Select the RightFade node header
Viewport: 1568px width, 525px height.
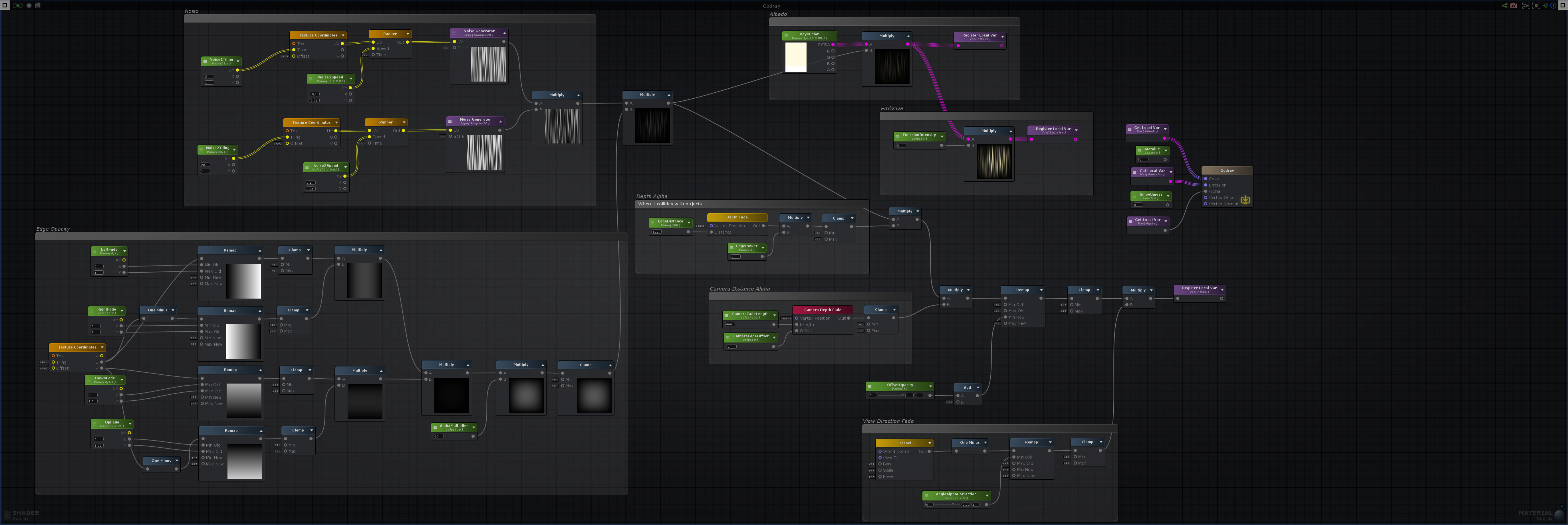coord(106,310)
